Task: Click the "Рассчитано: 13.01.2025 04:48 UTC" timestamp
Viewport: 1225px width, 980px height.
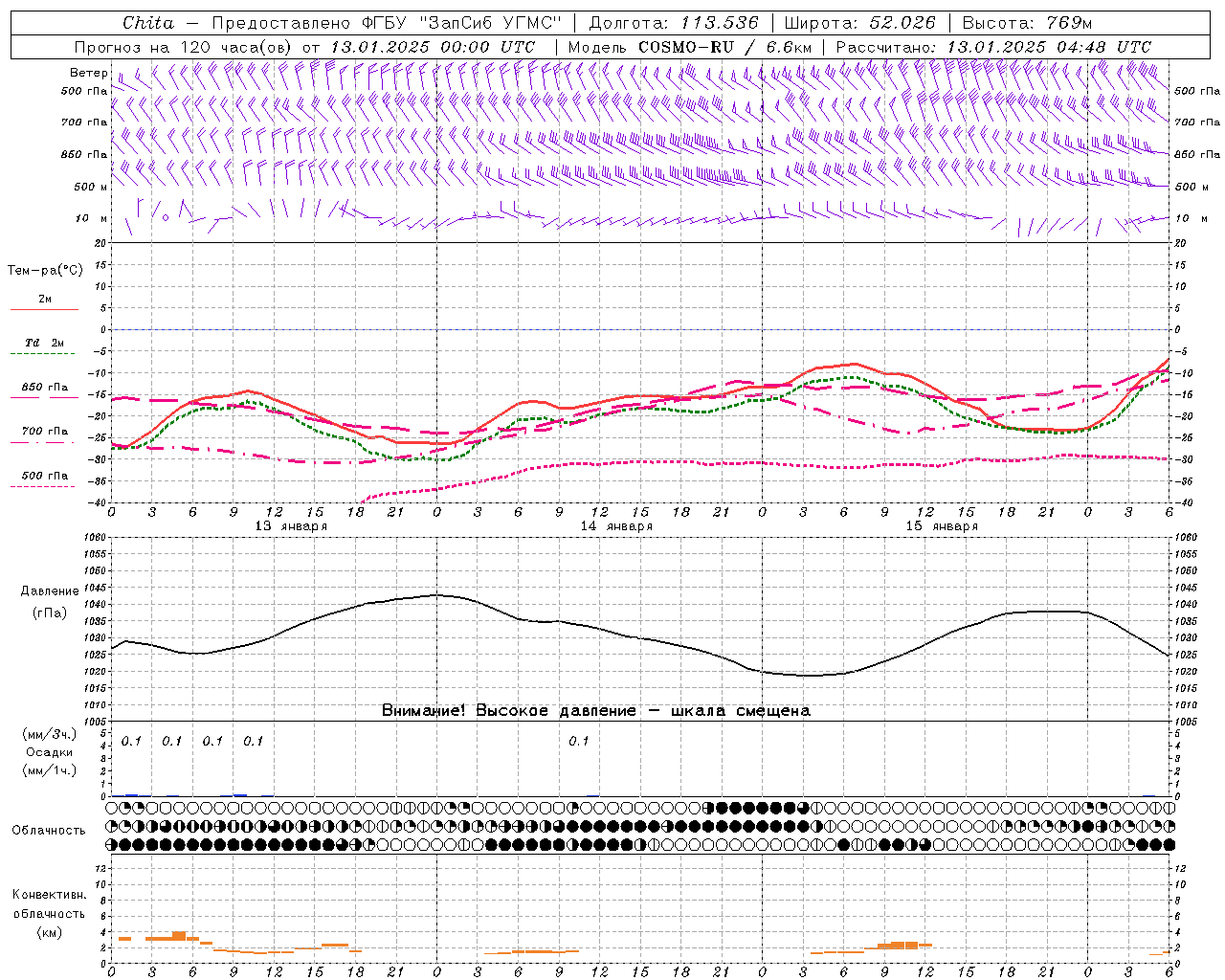Action: (x=993, y=47)
